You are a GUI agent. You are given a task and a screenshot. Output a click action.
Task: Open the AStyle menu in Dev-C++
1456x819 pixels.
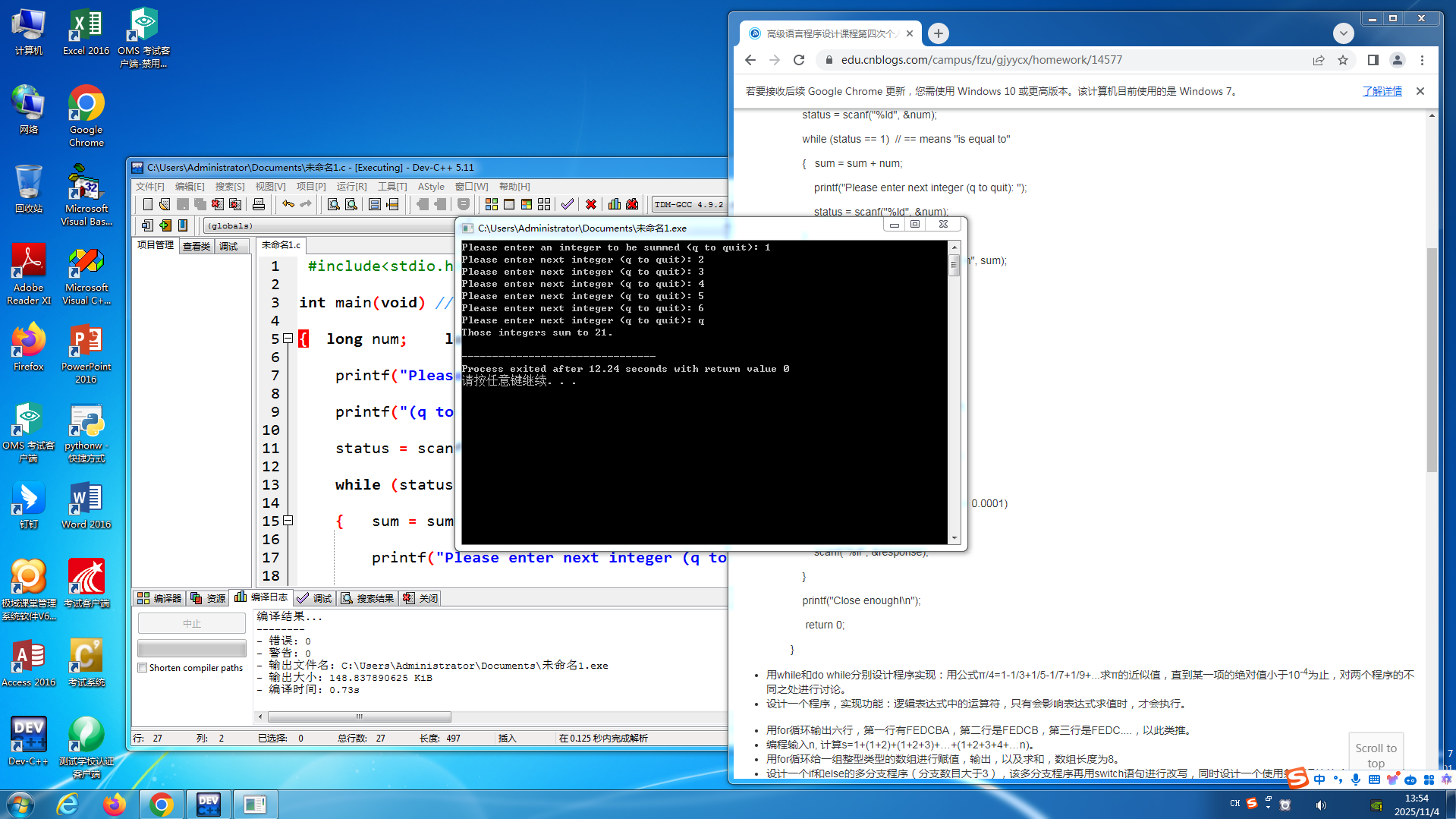(x=431, y=187)
